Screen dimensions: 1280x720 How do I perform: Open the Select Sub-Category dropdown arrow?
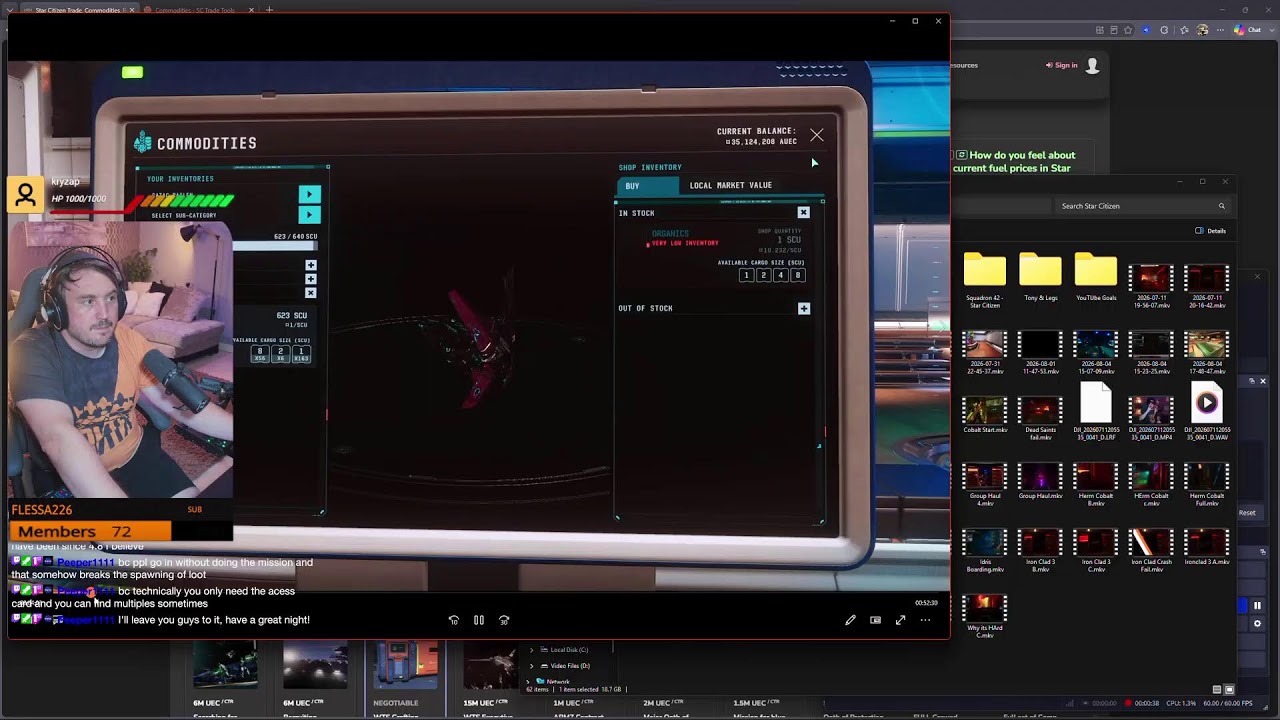coord(310,215)
